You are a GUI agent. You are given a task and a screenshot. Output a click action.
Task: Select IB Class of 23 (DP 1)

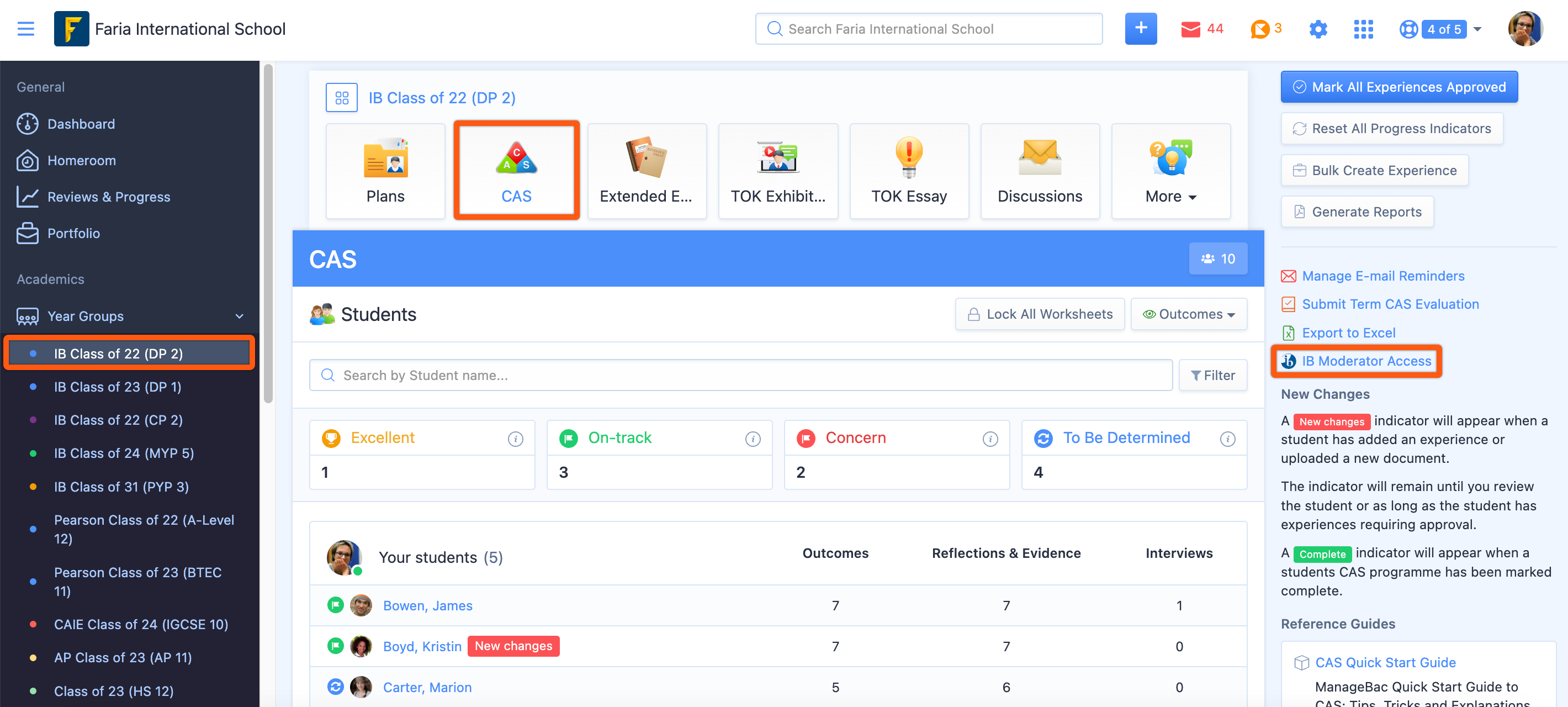(x=118, y=387)
